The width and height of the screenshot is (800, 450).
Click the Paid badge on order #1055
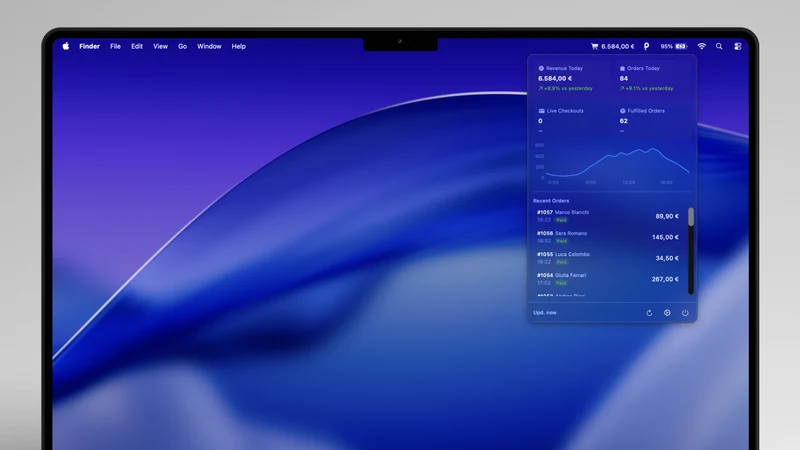pos(561,262)
